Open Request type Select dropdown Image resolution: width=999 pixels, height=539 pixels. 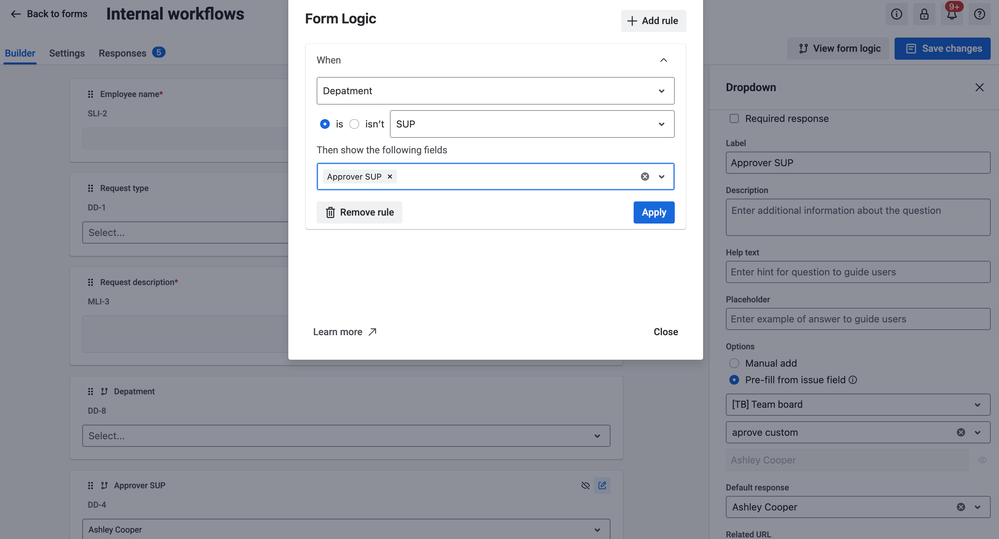click(x=185, y=233)
